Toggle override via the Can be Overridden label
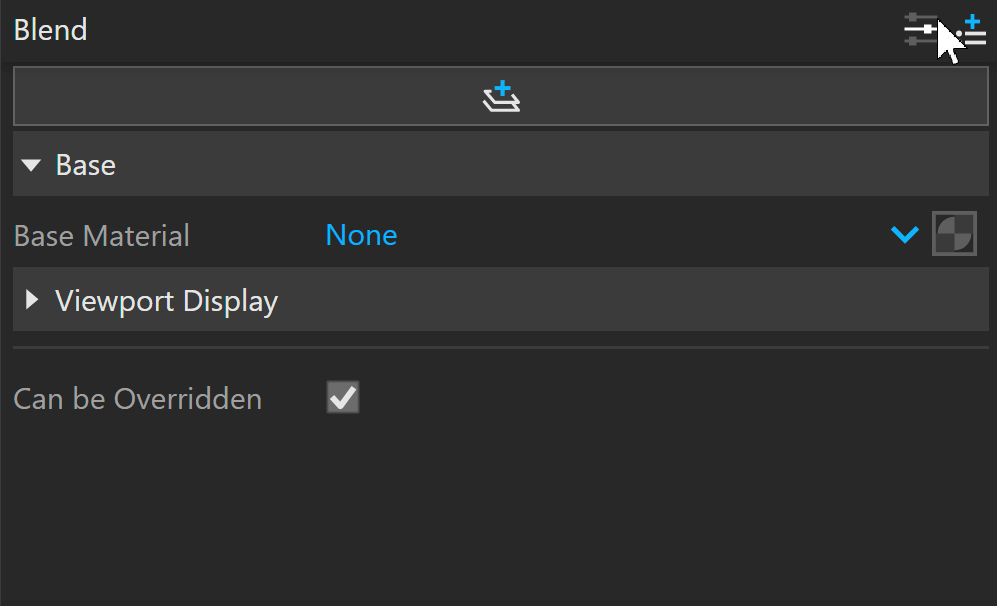The height and width of the screenshot is (606, 997). [x=137, y=399]
